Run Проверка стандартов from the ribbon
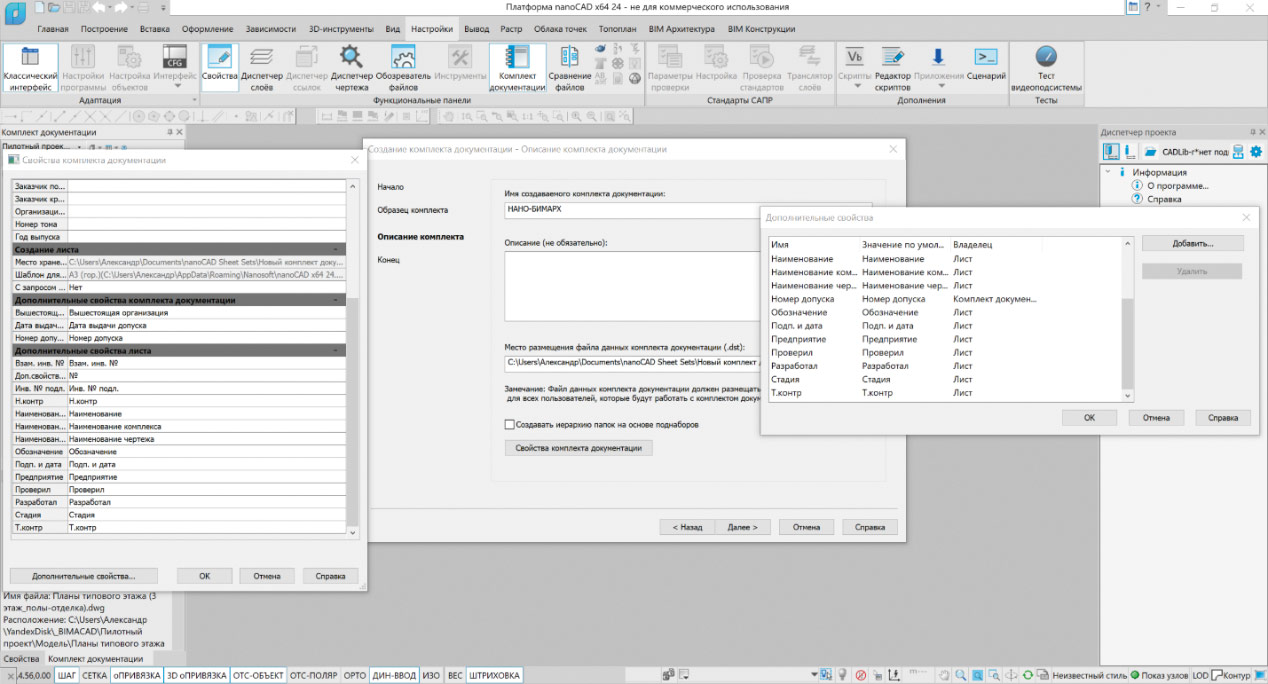1268x684 pixels. [763, 68]
